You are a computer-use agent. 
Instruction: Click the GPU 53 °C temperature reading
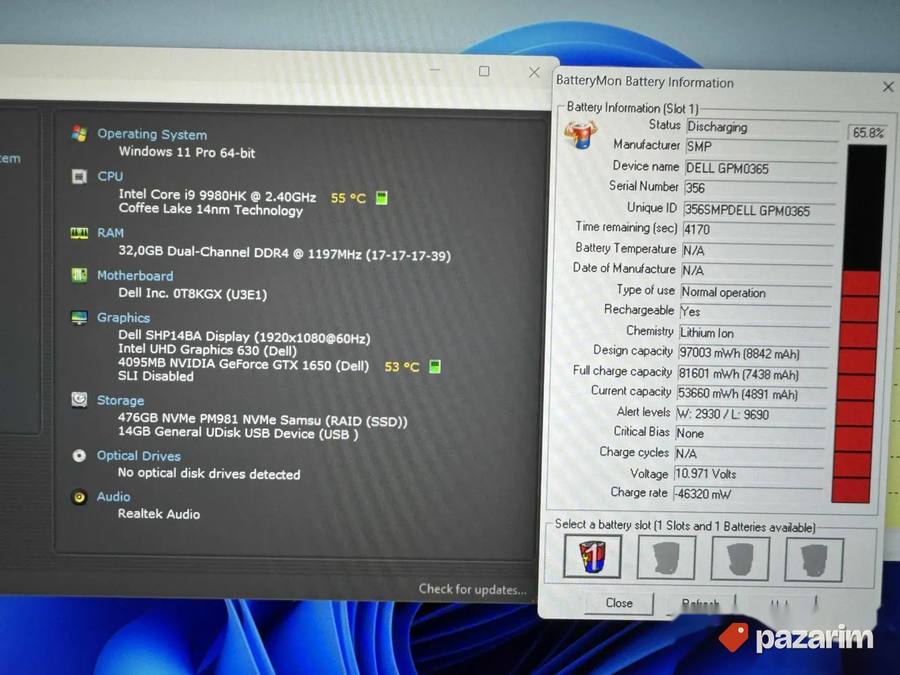pos(402,366)
